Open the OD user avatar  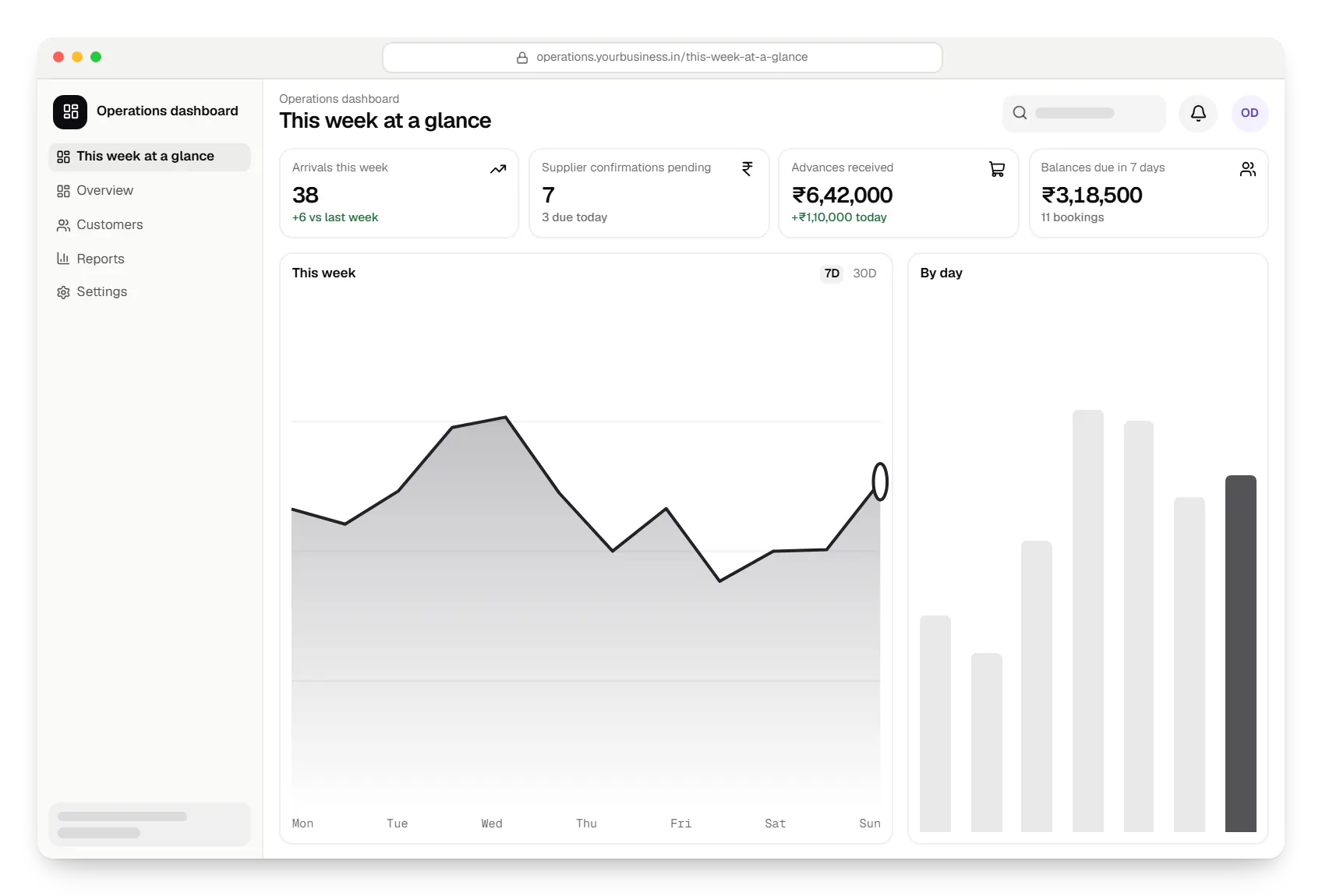pos(1250,113)
